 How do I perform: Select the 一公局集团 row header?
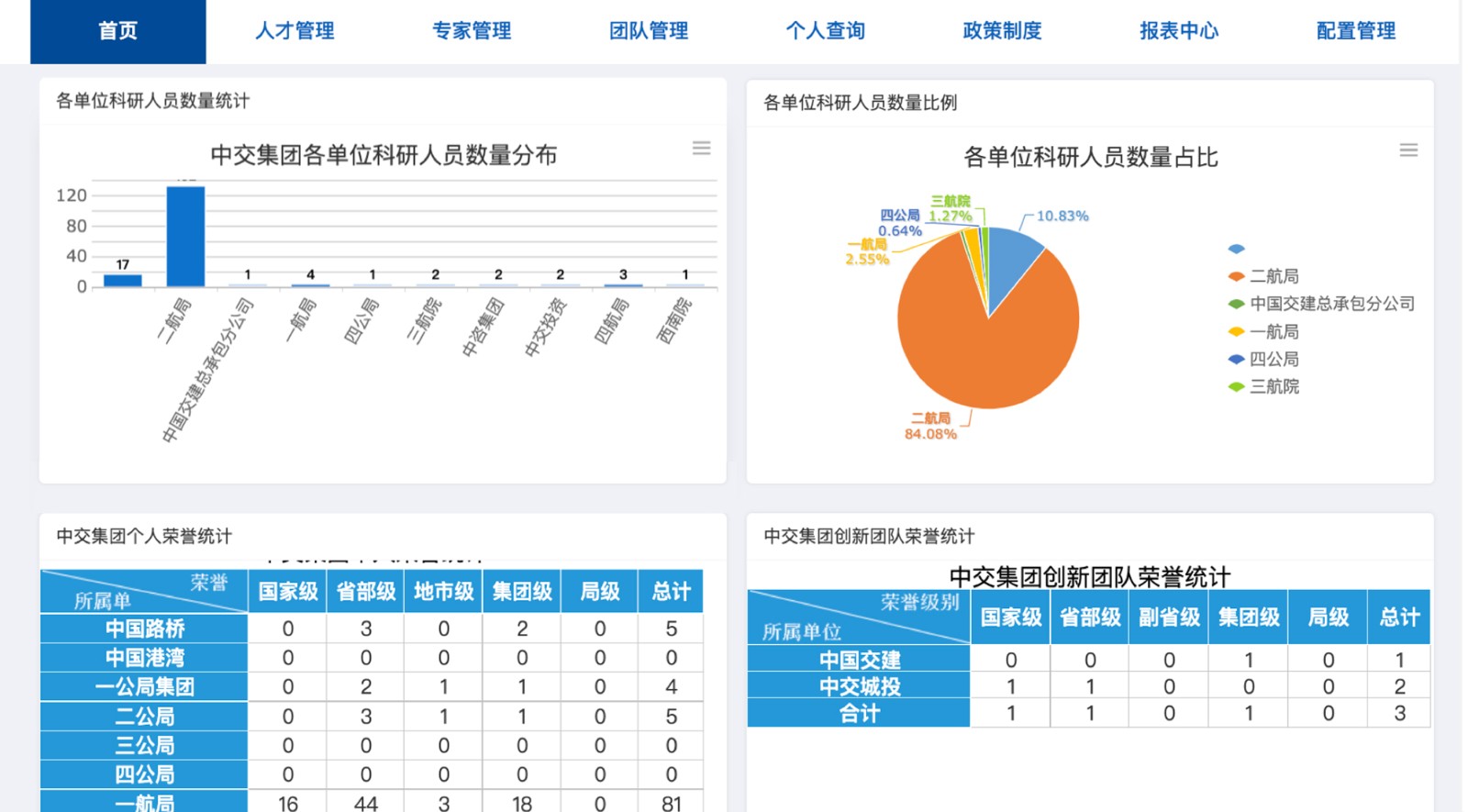click(144, 686)
